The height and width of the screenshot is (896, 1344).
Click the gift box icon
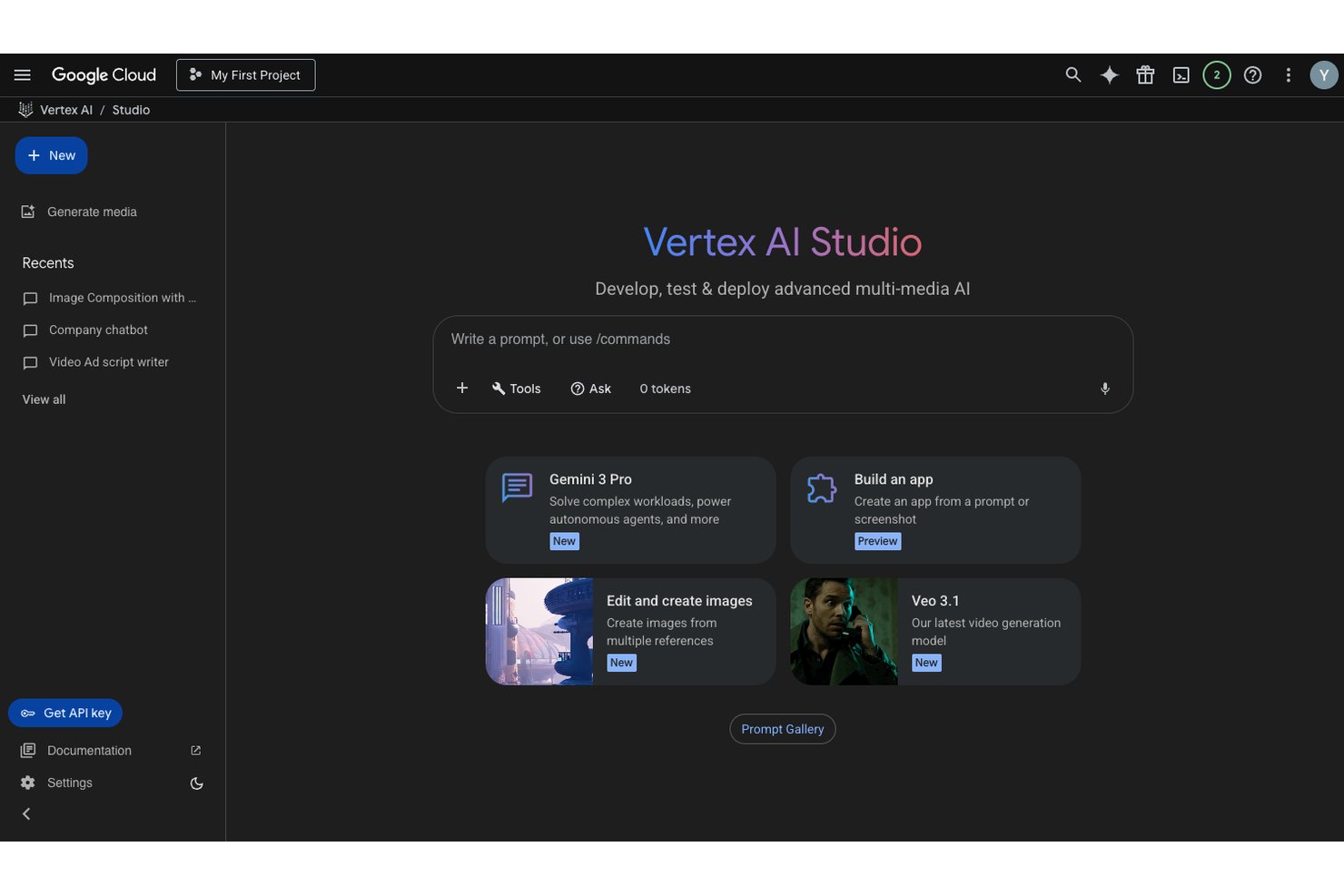[x=1145, y=75]
